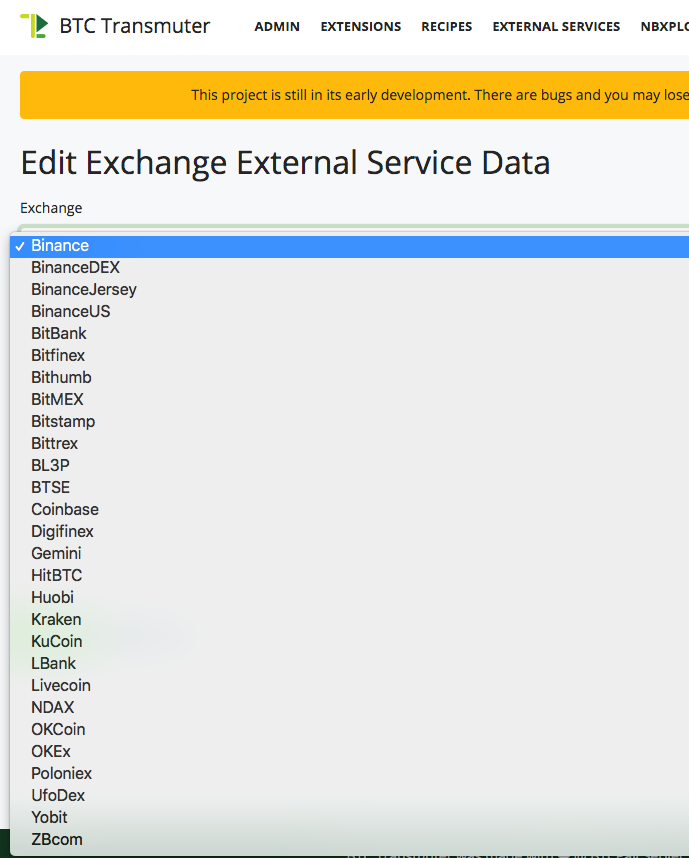This screenshot has width=689, height=858.
Task: Choose BinanceDEX from the exchange list
Action: (349, 268)
